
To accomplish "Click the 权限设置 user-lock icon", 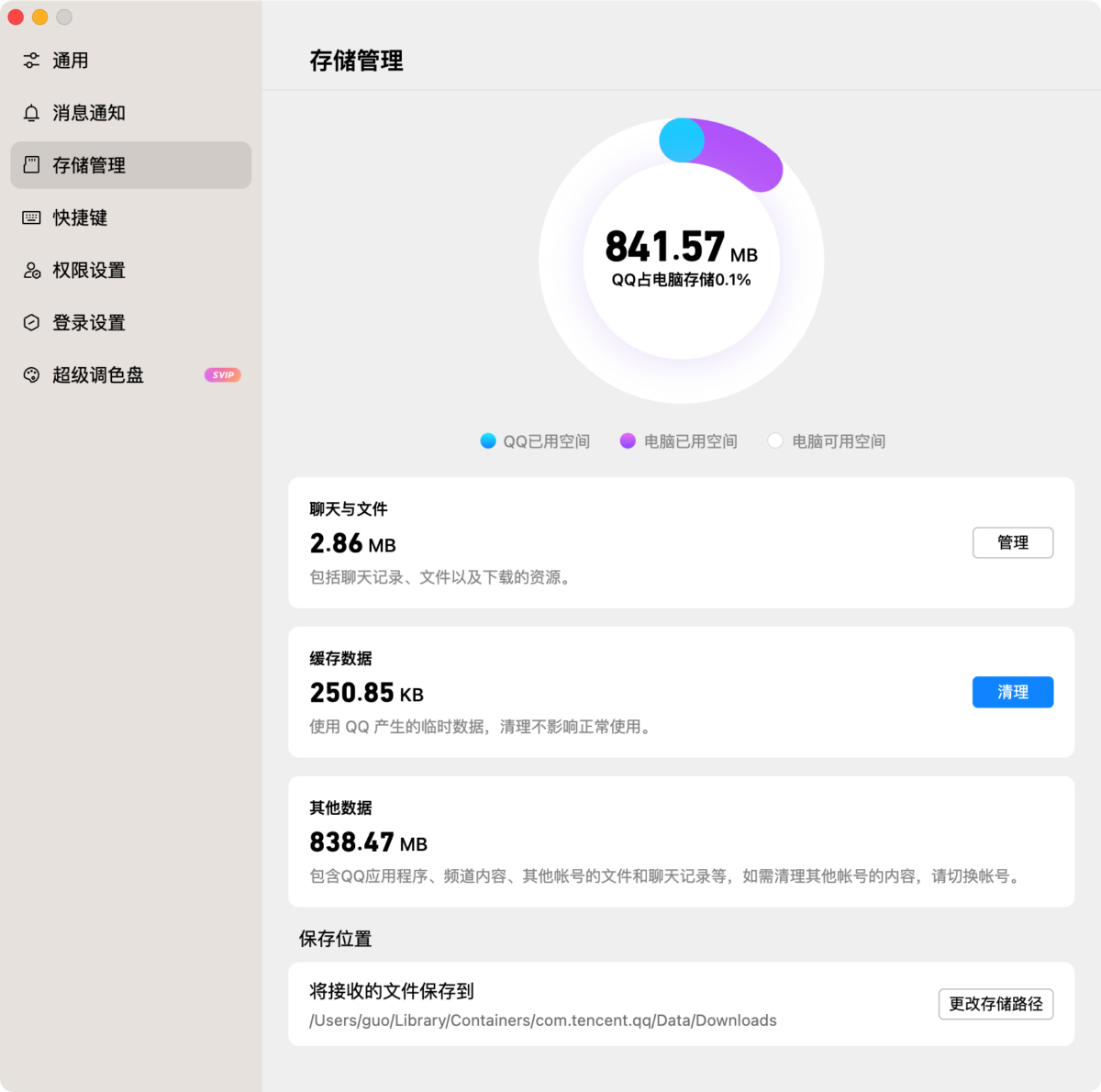I will pyautogui.click(x=31, y=270).
